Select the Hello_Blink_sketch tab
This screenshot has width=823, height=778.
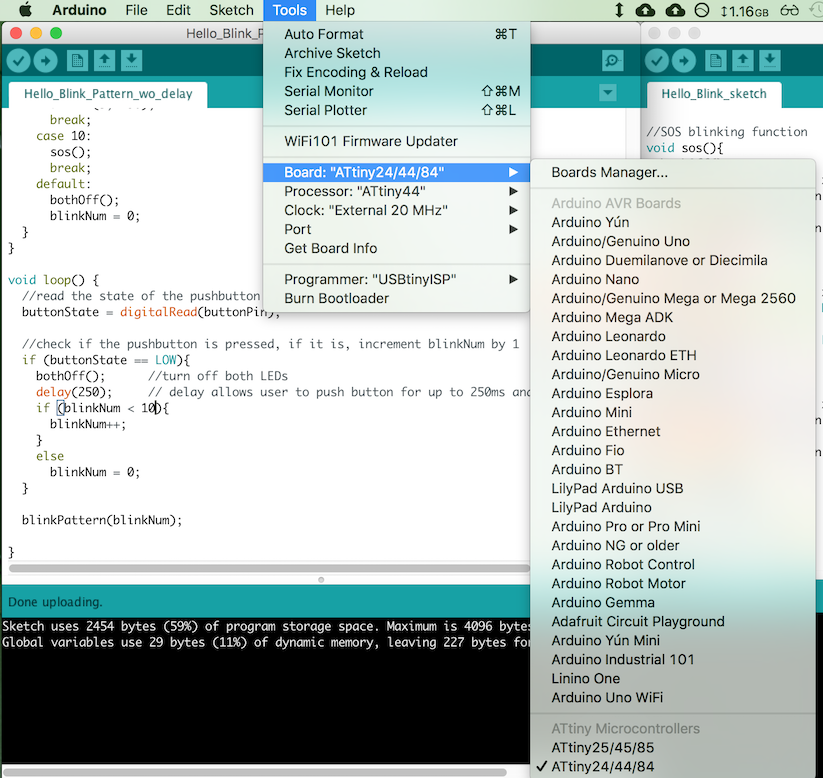point(714,94)
